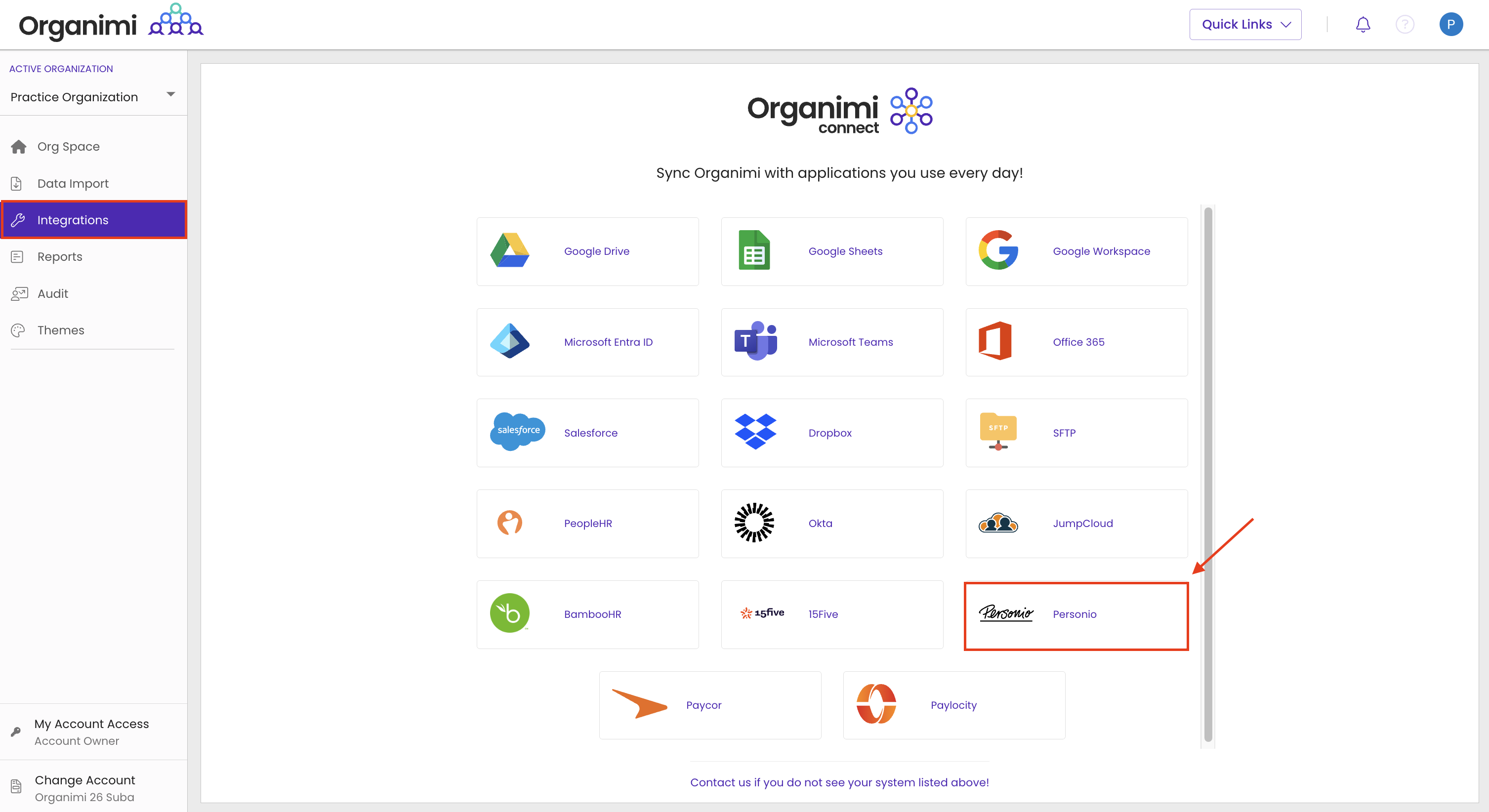The width and height of the screenshot is (1489, 812).
Task: Click the integrations list vertical scrollbar
Action: click(x=1207, y=475)
